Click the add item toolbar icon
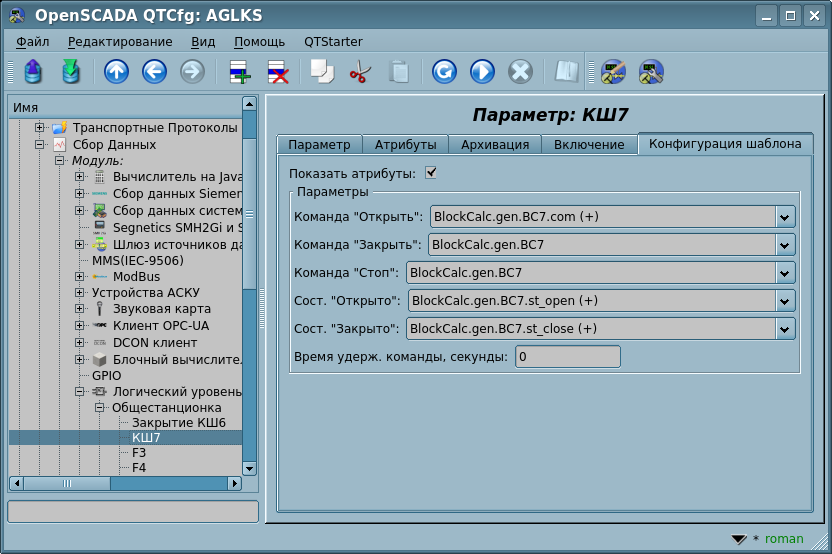This screenshot has width=832, height=554. pos(239,72)
